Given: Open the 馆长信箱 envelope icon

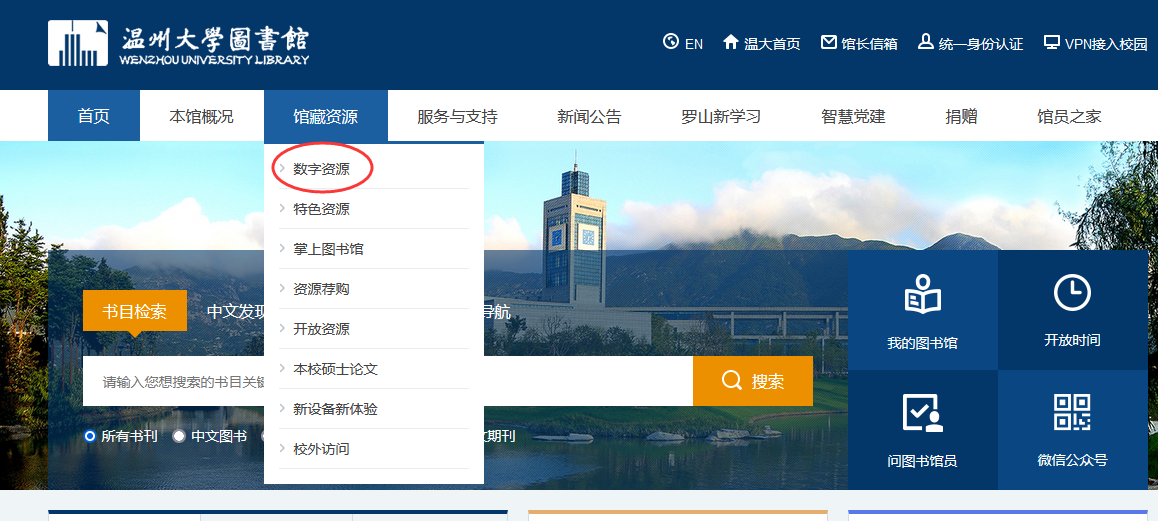Looking at the screenshot, I should pyautogui.click(x=828, y=42).
